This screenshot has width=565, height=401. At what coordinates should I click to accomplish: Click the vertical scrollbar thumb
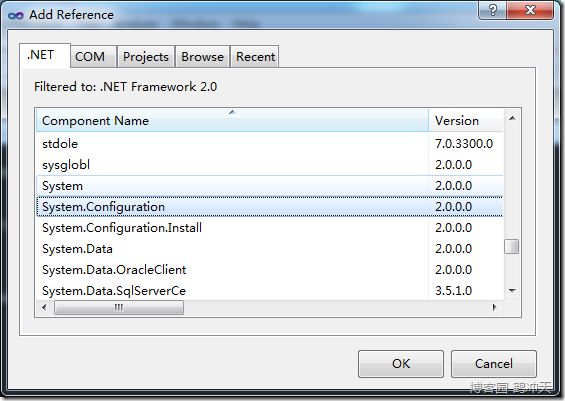click(x=512, y=247)
